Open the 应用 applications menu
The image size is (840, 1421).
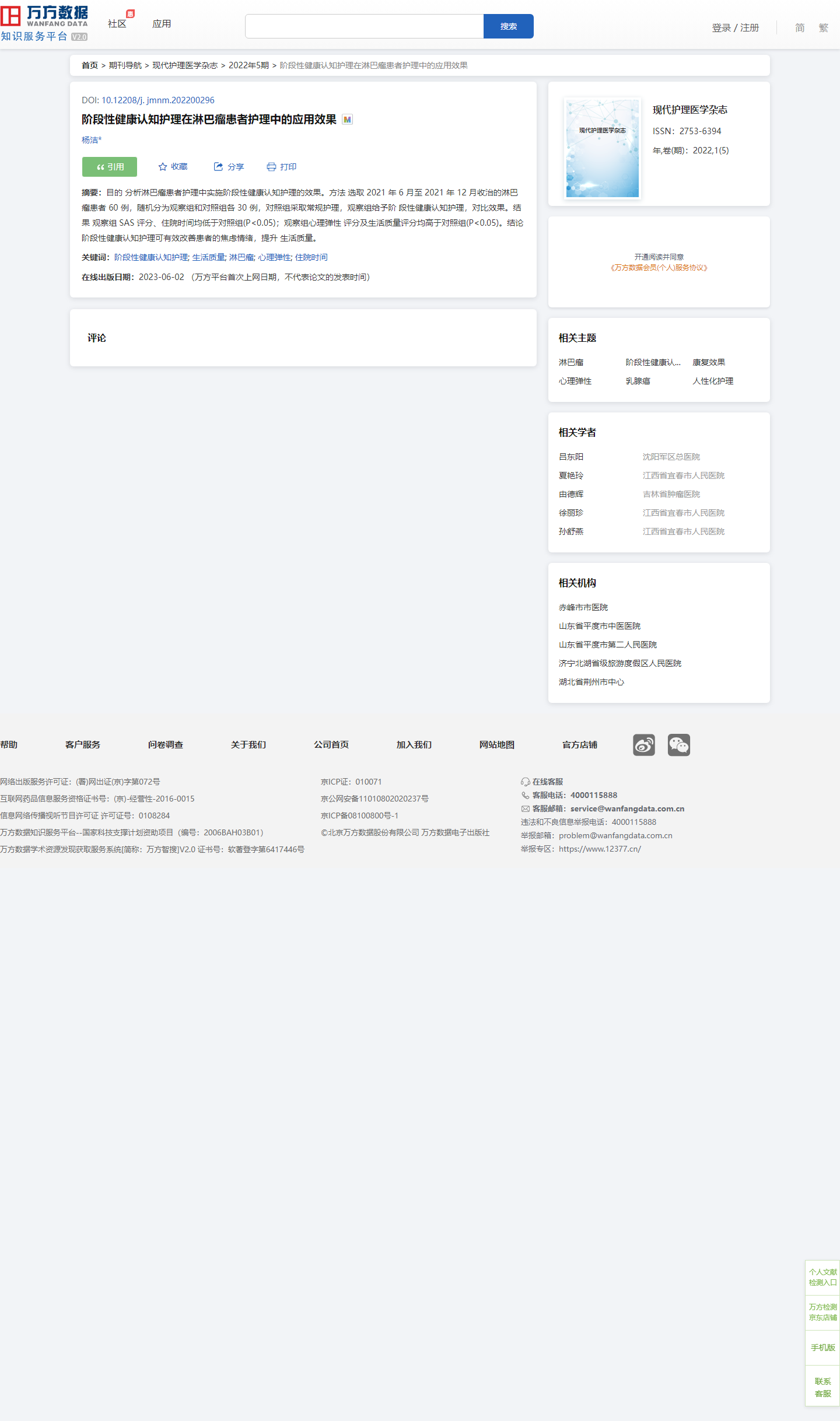coord(162,24)
